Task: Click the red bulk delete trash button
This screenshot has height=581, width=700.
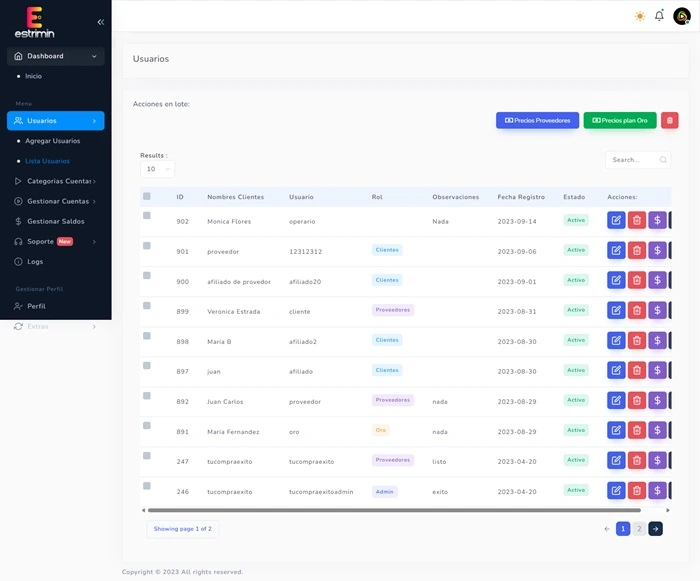Action: point(670,120)
